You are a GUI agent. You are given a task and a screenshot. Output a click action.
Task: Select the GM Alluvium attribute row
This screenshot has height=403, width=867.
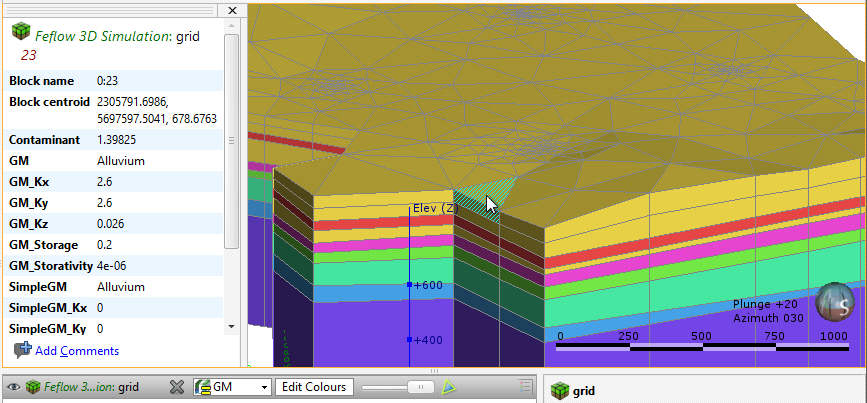click(x=115, y=160)
